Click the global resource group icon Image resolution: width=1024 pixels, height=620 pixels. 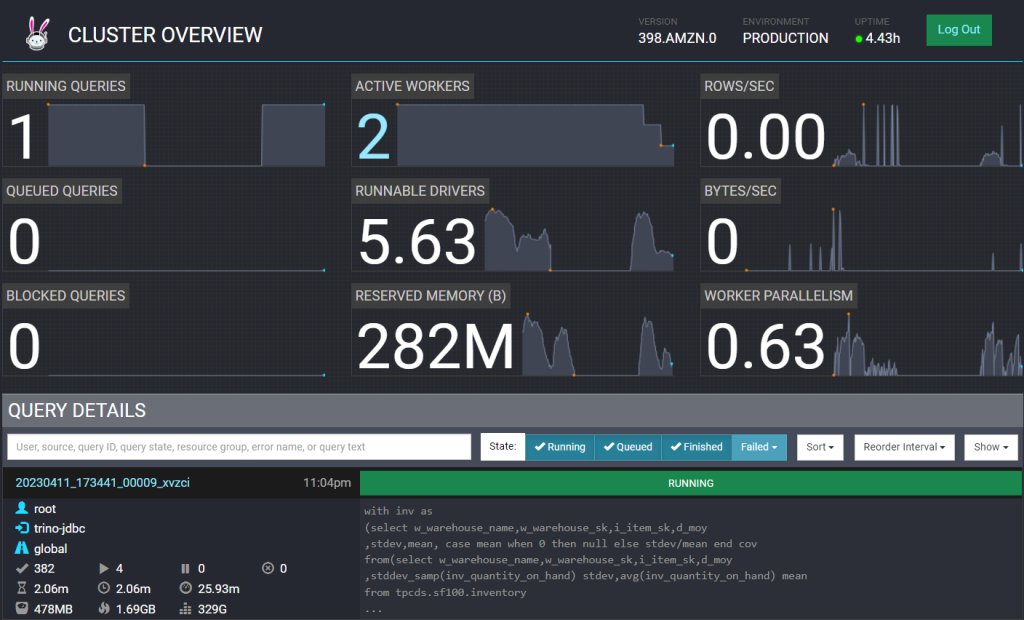pyautogui.click(x=22, y=549)
